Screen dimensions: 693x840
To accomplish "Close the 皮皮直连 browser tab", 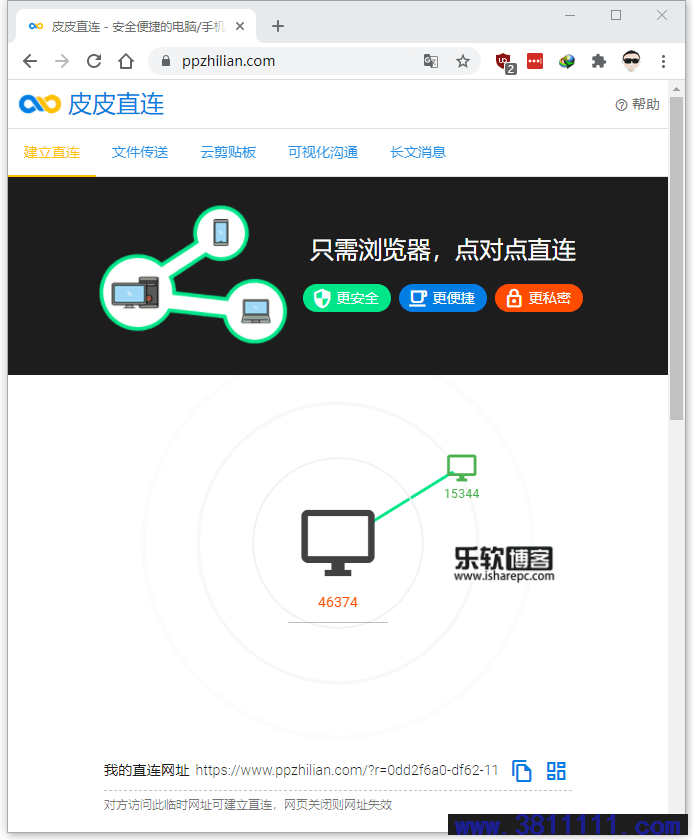I will click(x=240, y=26).
